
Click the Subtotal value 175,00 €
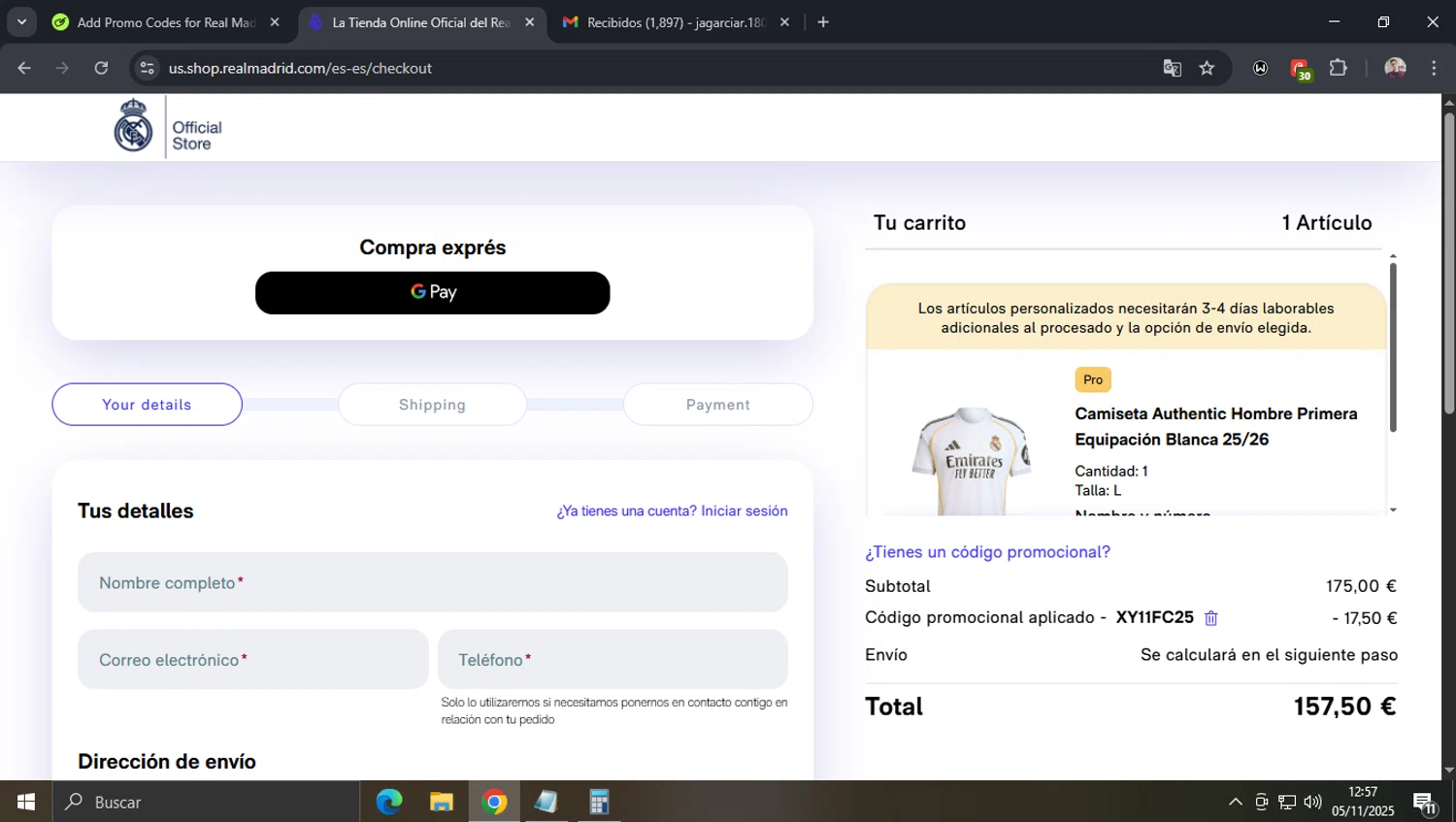[x=1361, y=586]
